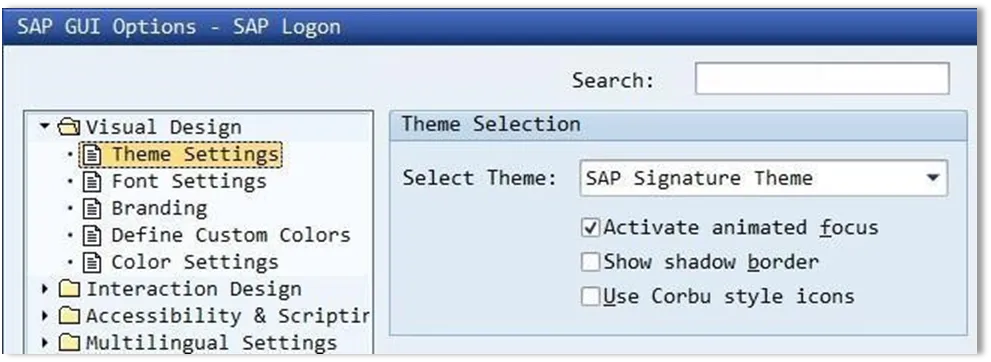Image resolution: width=991 pixels, height=362 pixels.
Task: Click the Branding document icon
Action: 93,209
